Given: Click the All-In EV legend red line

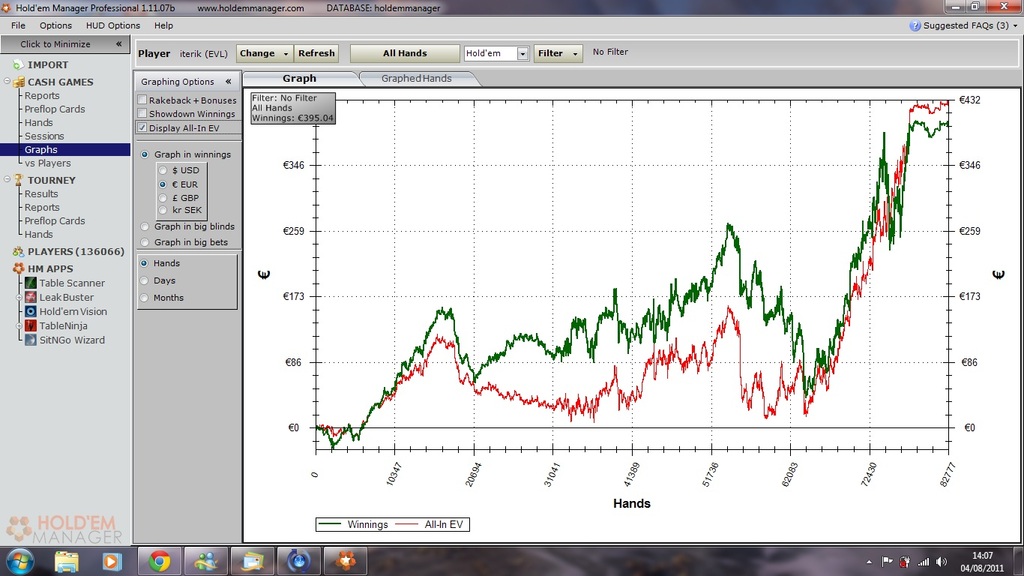Looking at the screenshot, I should 406,524.
